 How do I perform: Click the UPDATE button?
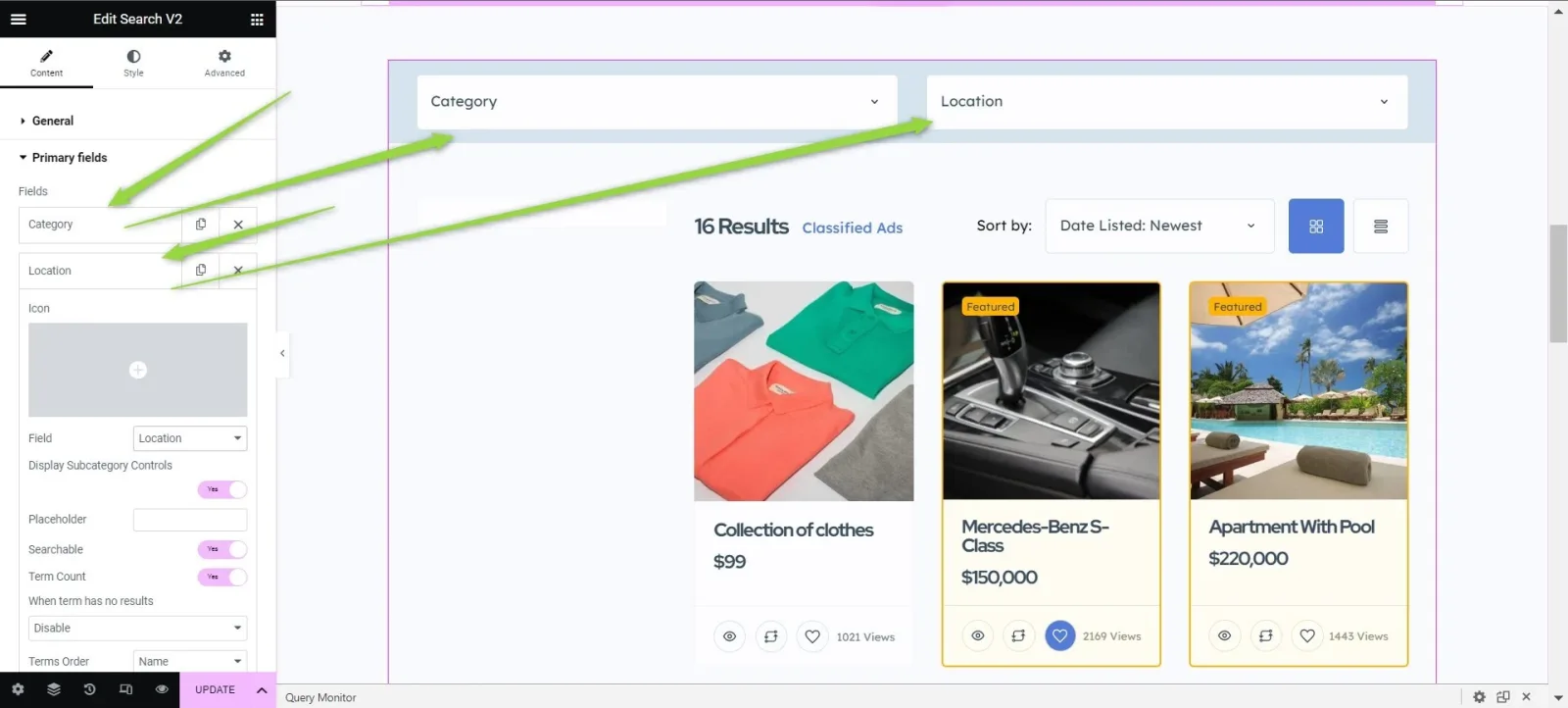pos(215,689)
